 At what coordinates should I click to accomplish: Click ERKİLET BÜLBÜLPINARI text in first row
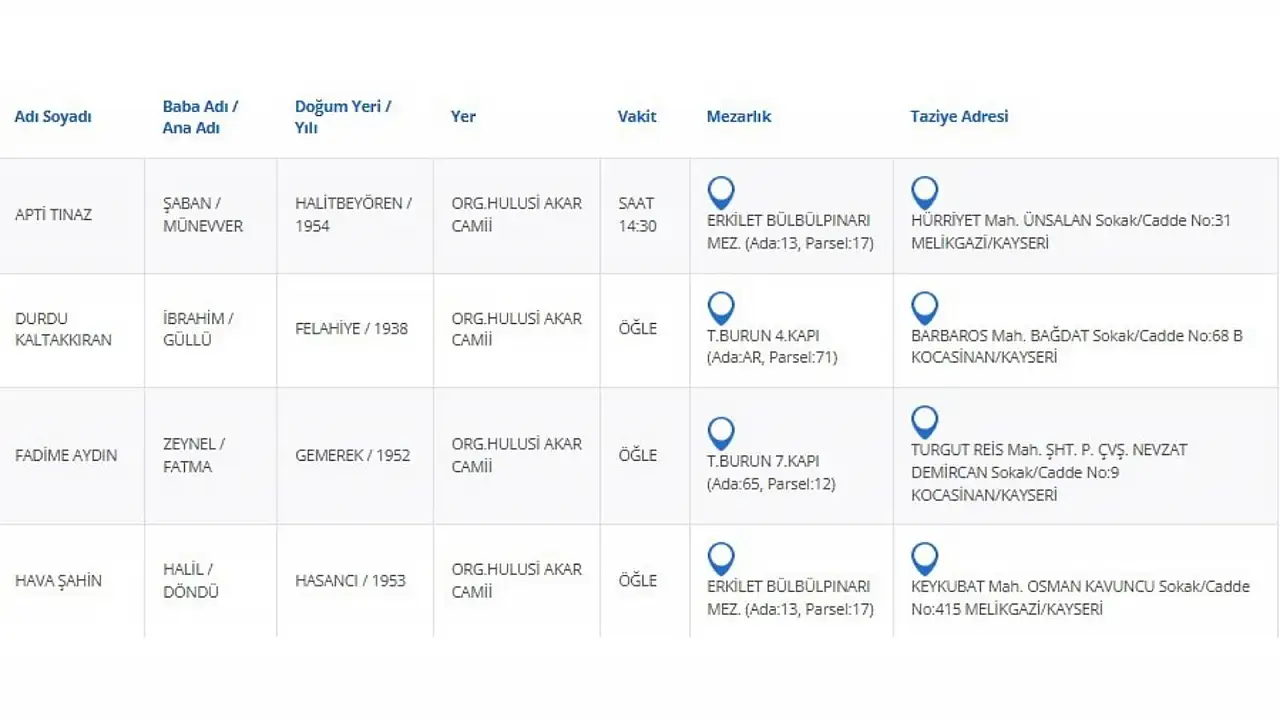click(x=788, y=220)
